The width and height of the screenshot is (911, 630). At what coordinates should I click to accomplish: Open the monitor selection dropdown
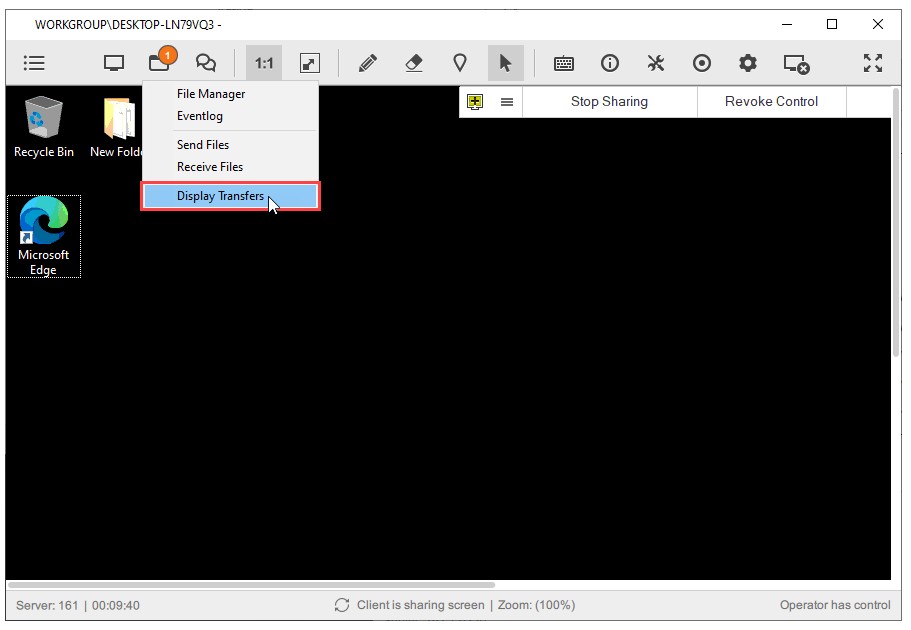(112, 62)
